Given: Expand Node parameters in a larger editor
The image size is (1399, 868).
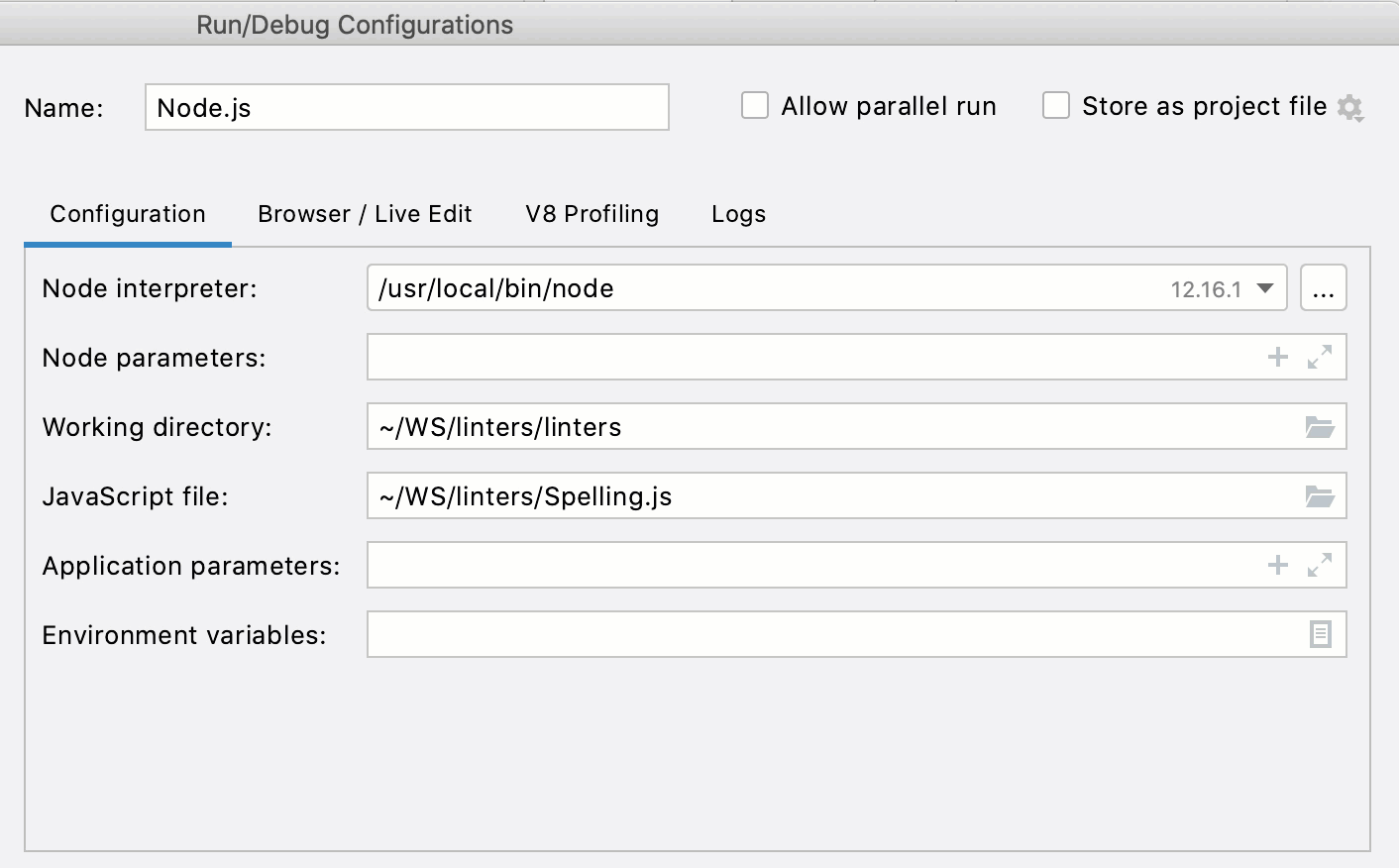Looking at the screenshot, I should [x=1318, y=359].
